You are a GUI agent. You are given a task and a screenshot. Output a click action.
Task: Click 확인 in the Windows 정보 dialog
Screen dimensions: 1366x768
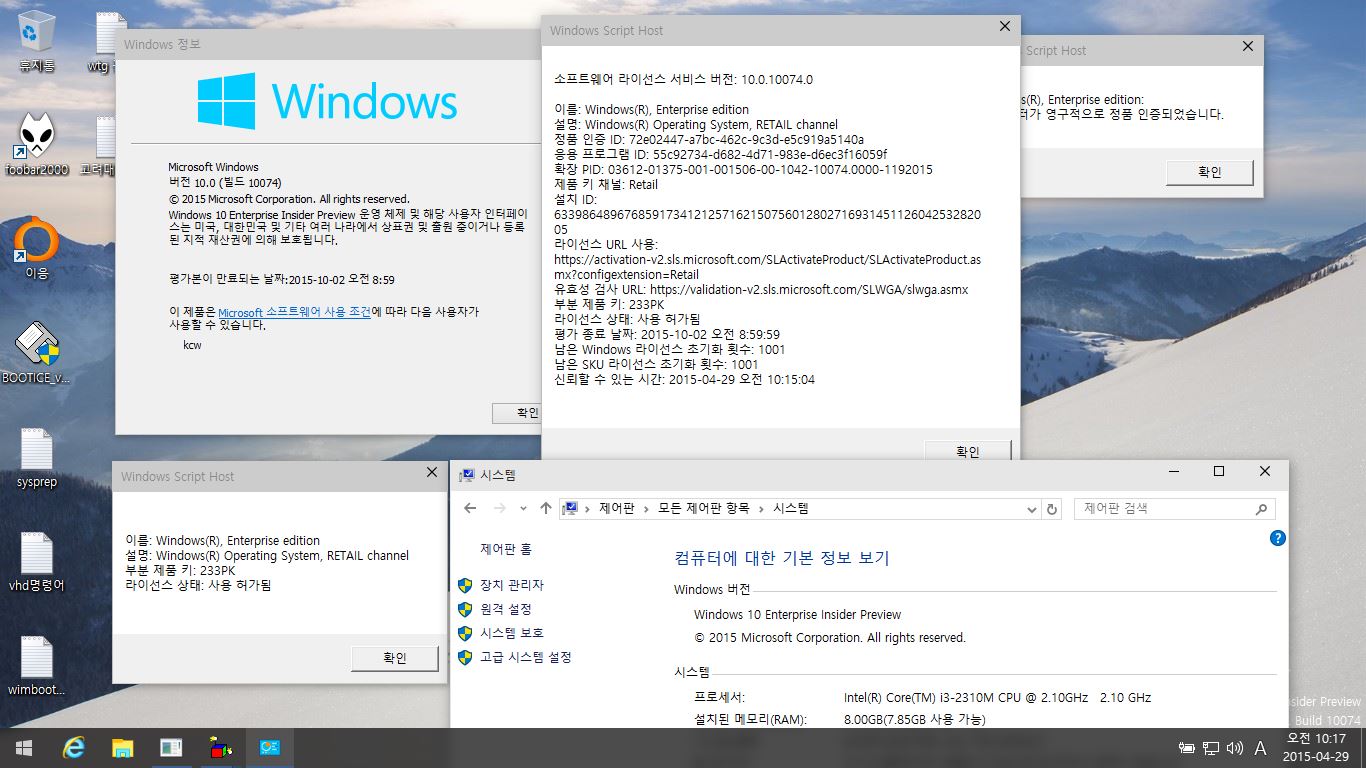point(519,413)
